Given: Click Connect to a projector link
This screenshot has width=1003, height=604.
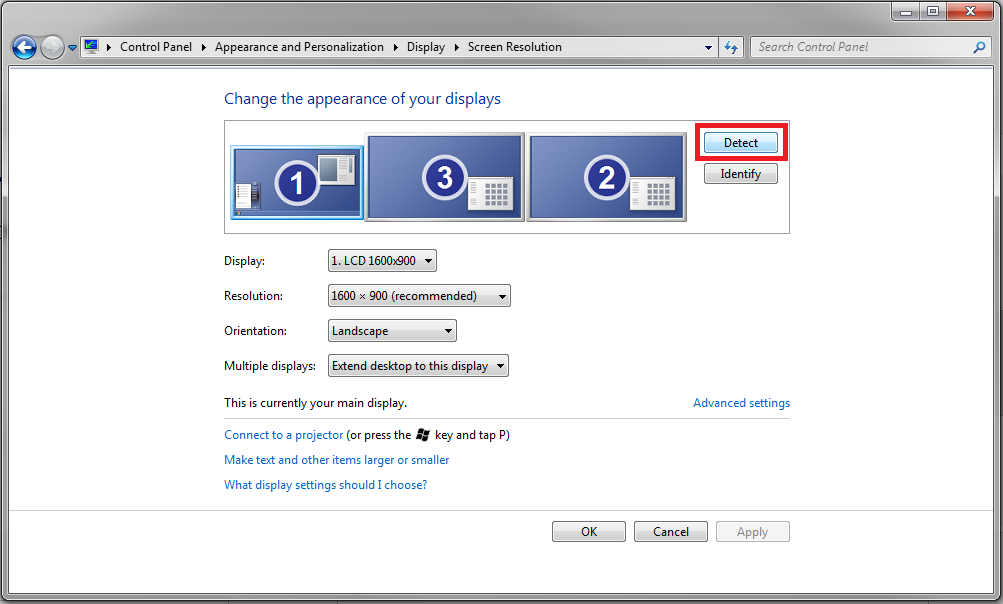Looking at the screenshot, I should tap(283, 435).
